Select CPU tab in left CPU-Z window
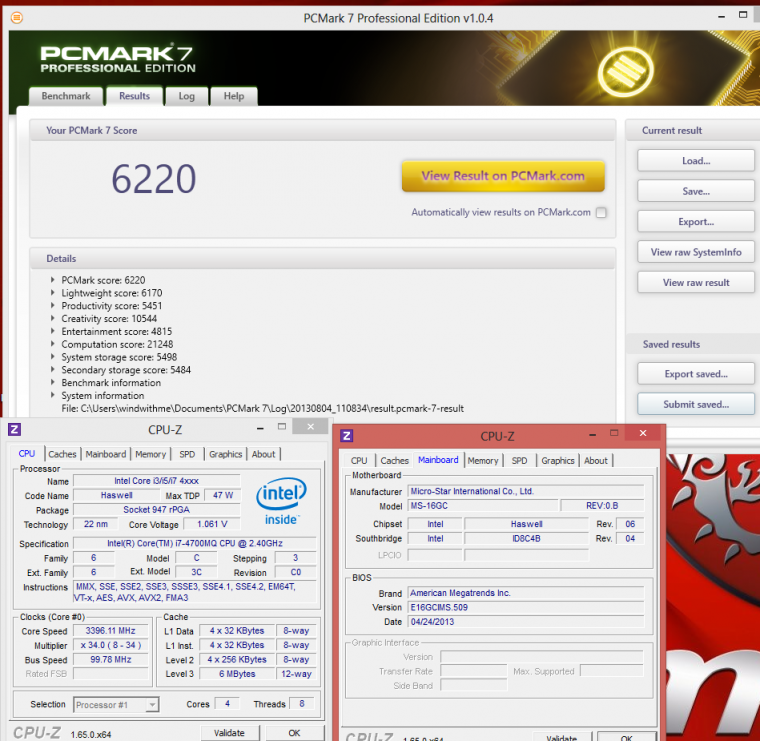Screen dimensions: 760x741 click(27, 454)
